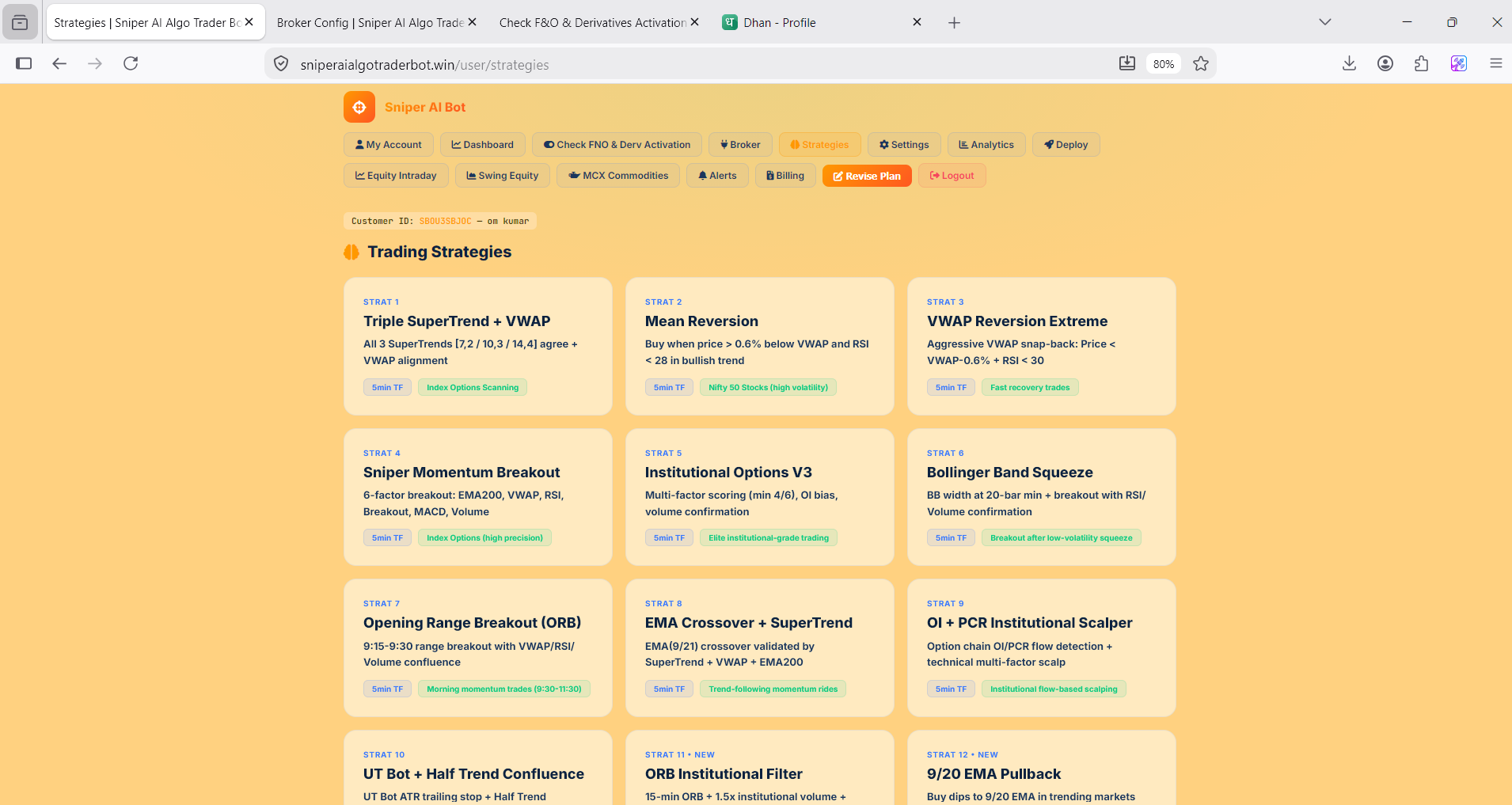Screen dimensions: 1512x805
Task: Click the colorful extension icon in toolbar
Action: [1459, 63]
